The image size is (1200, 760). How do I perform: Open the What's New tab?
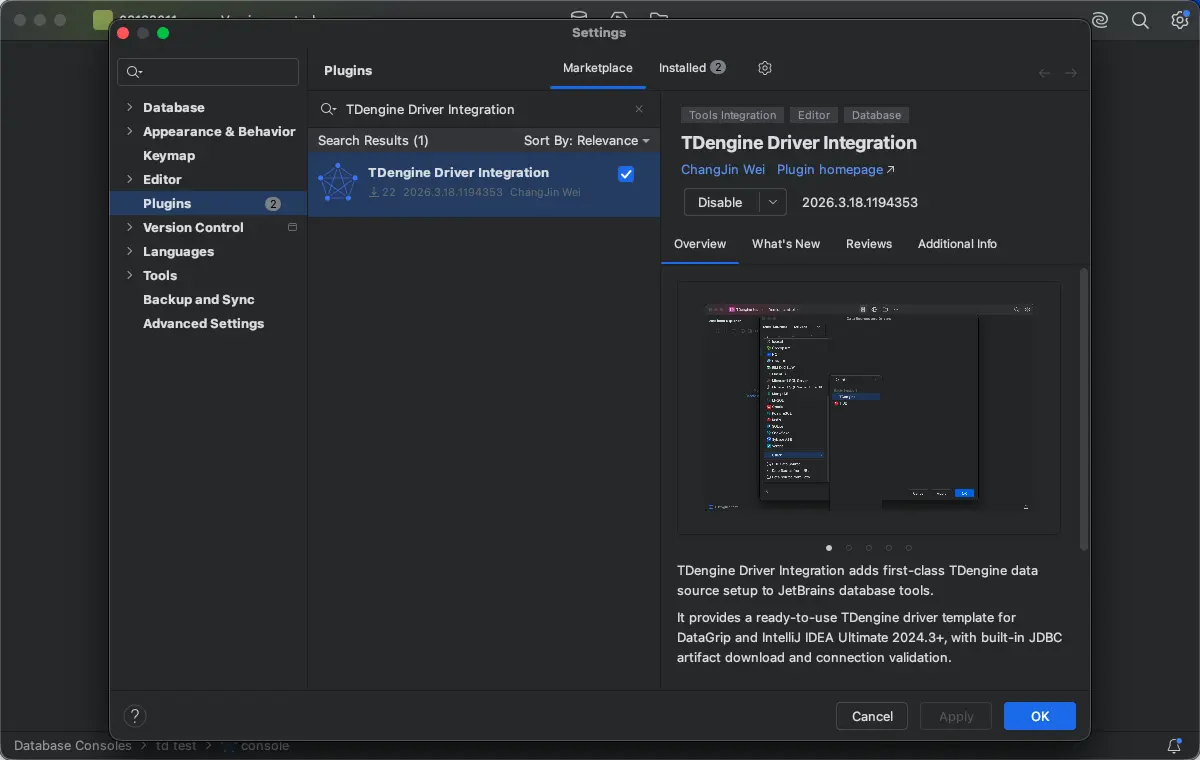coord(786,244)
